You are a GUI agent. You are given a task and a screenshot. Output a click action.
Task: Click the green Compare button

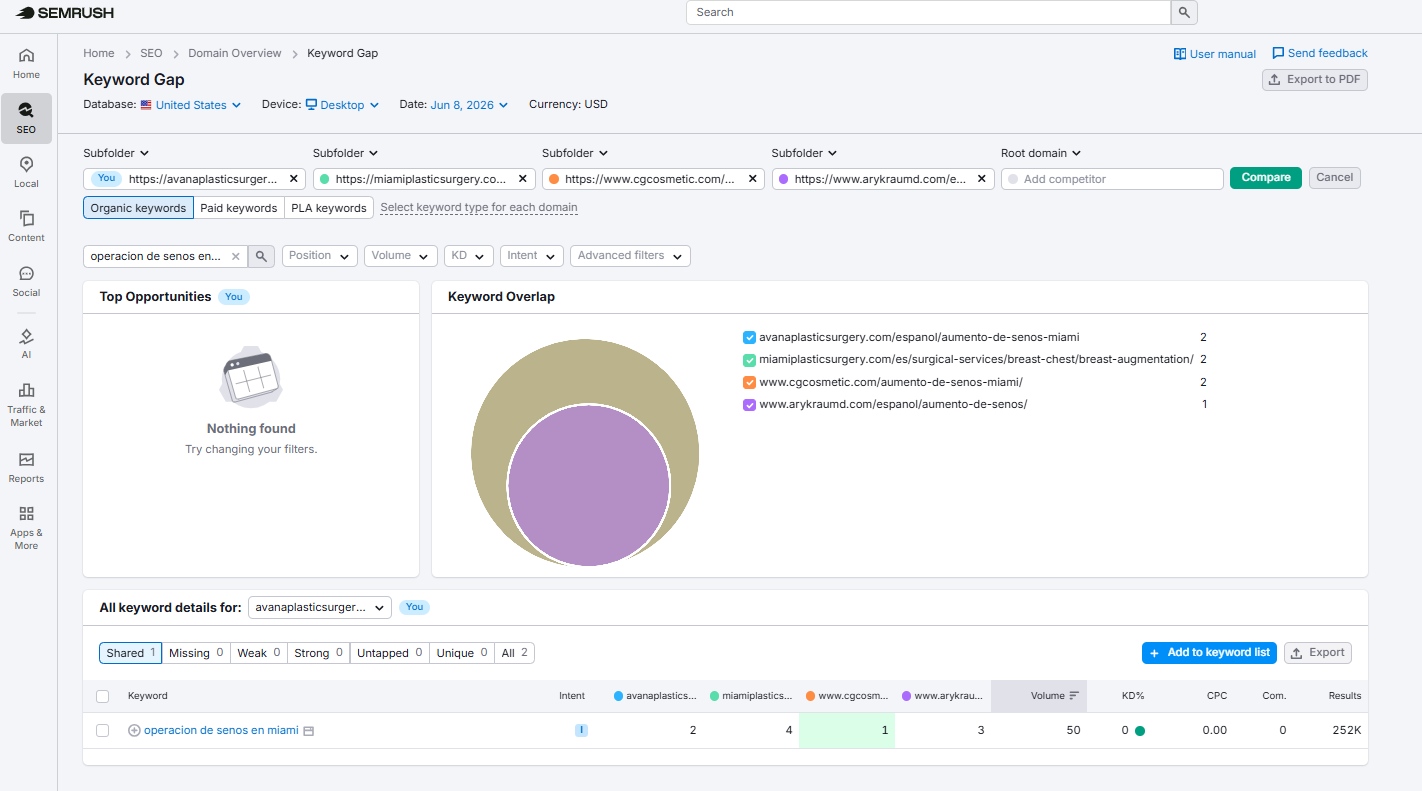[1266, 178]
